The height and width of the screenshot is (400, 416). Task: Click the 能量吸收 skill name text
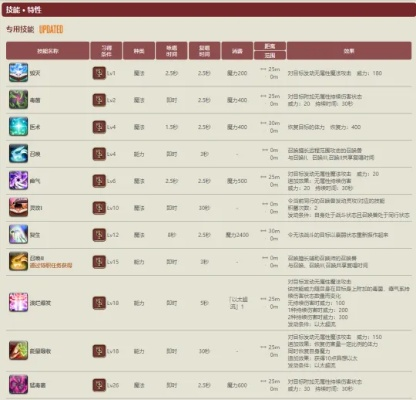point(40,351)
